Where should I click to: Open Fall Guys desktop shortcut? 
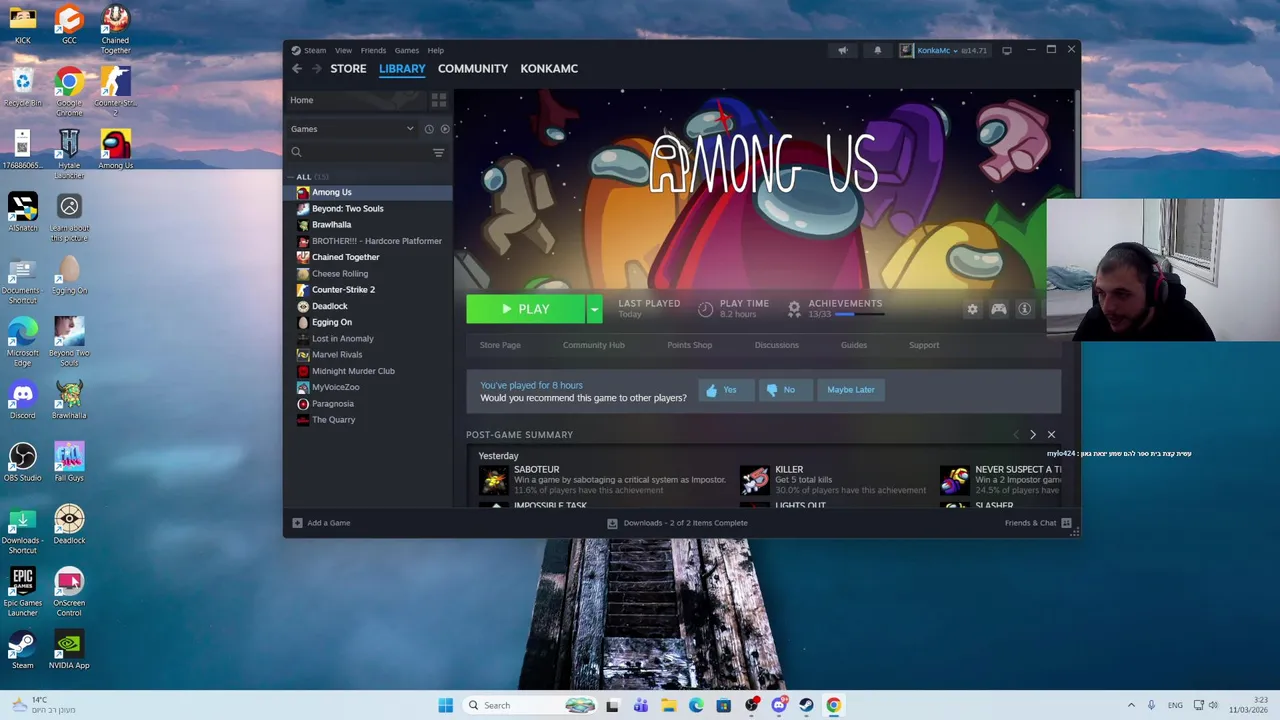pyautogui.click(x=69, y=462)
